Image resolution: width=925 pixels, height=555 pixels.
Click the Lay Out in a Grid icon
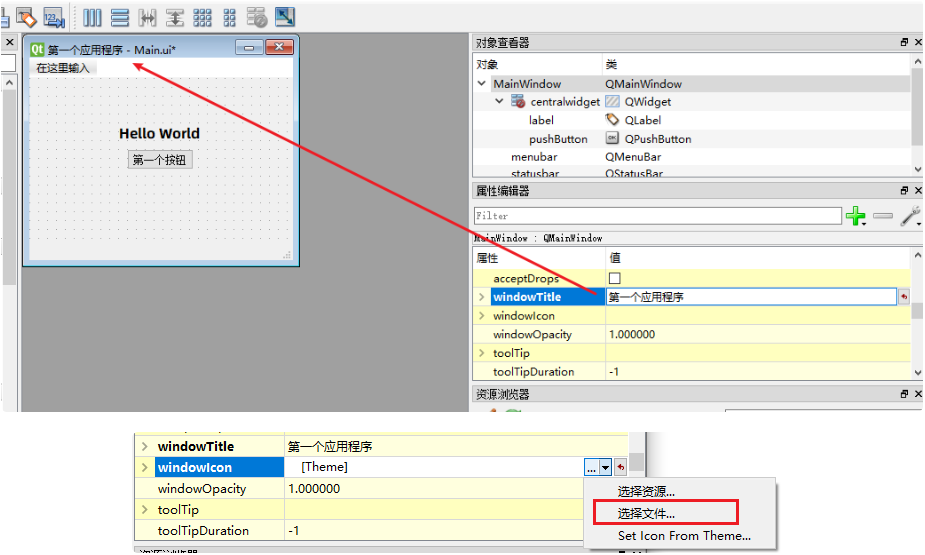(x=202, y=17)
